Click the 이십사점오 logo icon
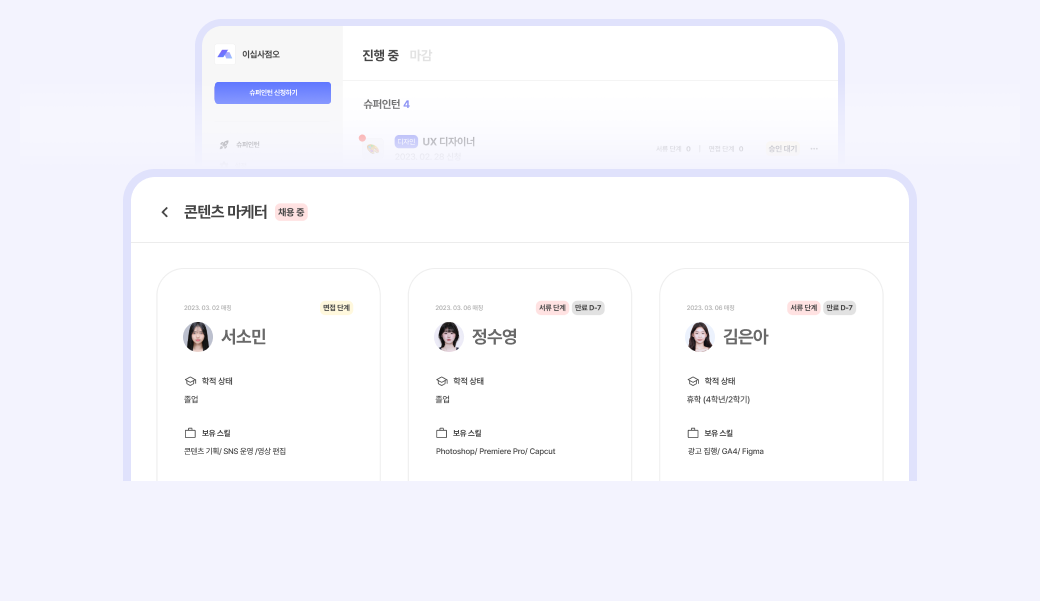Screen dimensions: 1040x601 point(225,54)
